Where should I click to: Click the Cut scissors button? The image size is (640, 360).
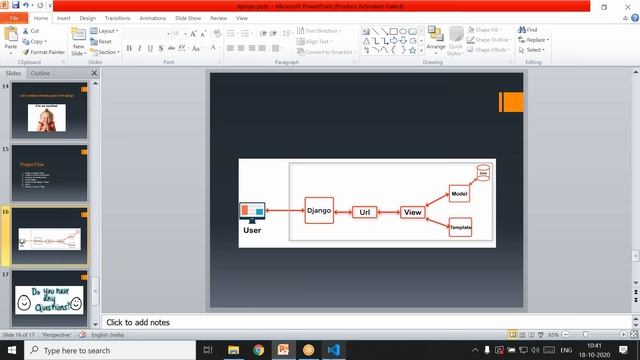[x=31, y=31]
